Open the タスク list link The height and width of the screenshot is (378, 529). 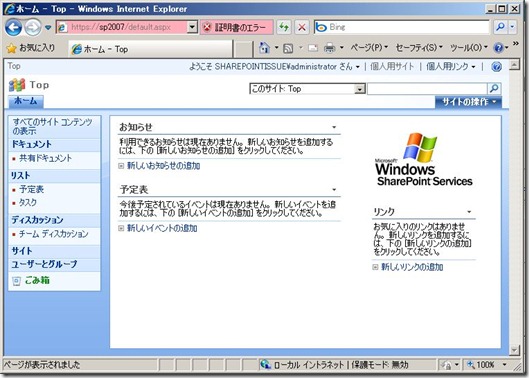pos(28,202)
